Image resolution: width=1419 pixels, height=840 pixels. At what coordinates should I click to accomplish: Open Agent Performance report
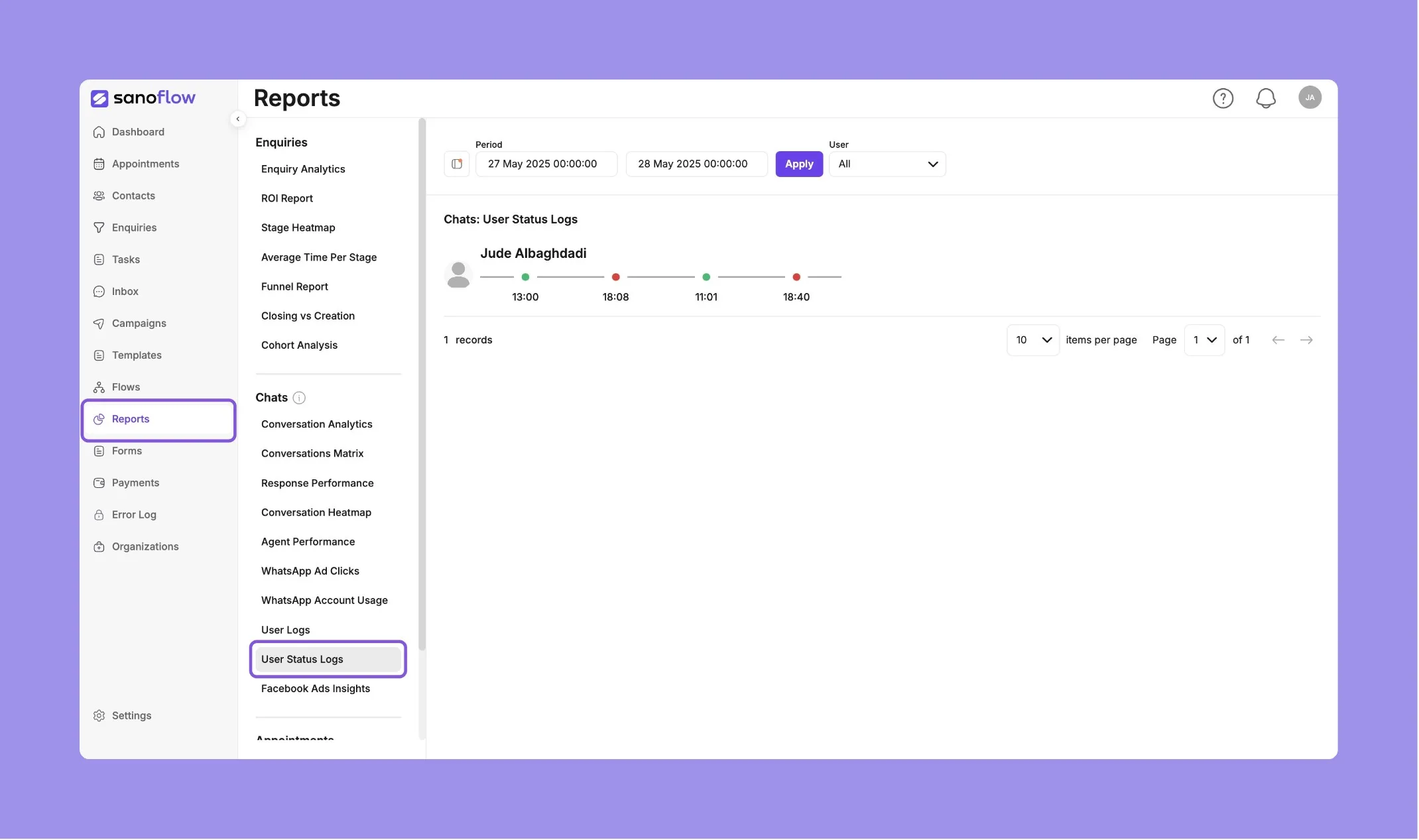pos(308,542)
